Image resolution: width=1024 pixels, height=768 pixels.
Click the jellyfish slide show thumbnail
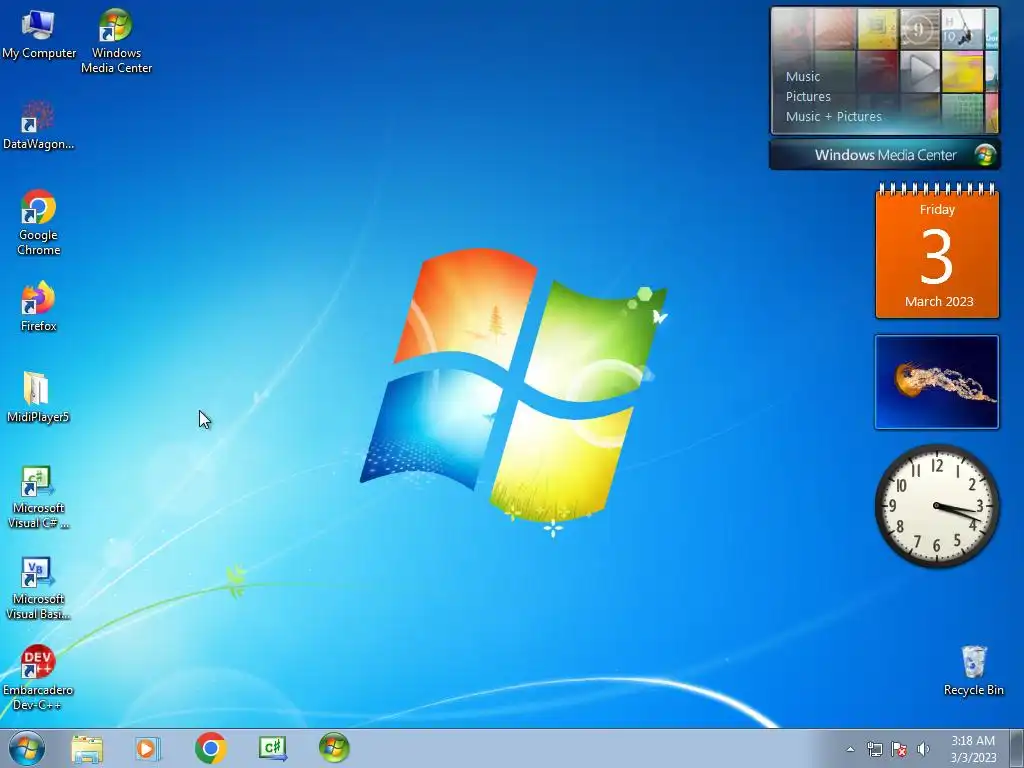pos(937,382)
